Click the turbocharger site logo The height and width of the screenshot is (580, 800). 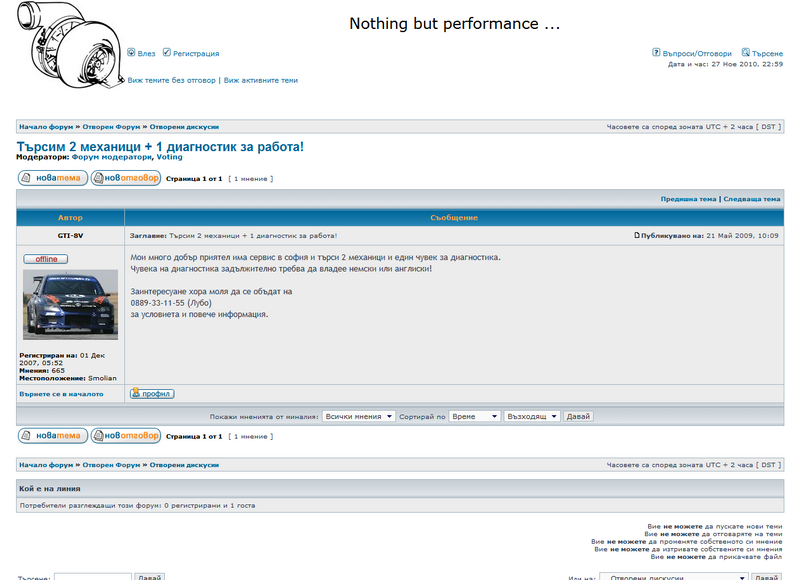(x=70, y=45)
